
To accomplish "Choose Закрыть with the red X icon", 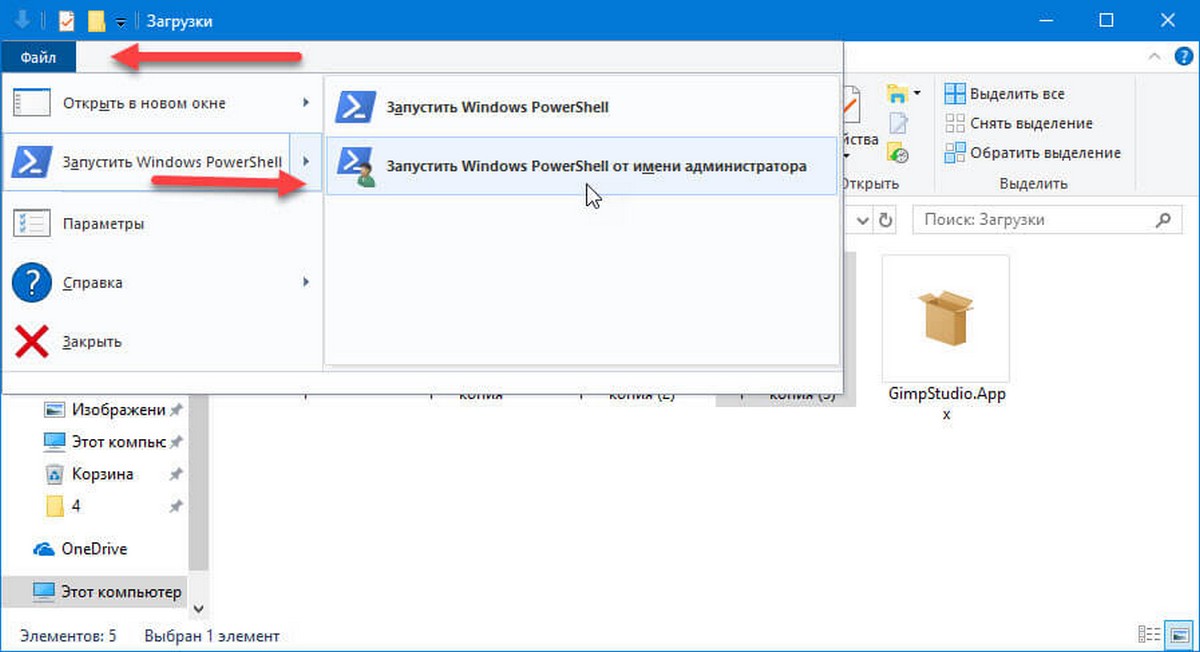I will 162,342.
